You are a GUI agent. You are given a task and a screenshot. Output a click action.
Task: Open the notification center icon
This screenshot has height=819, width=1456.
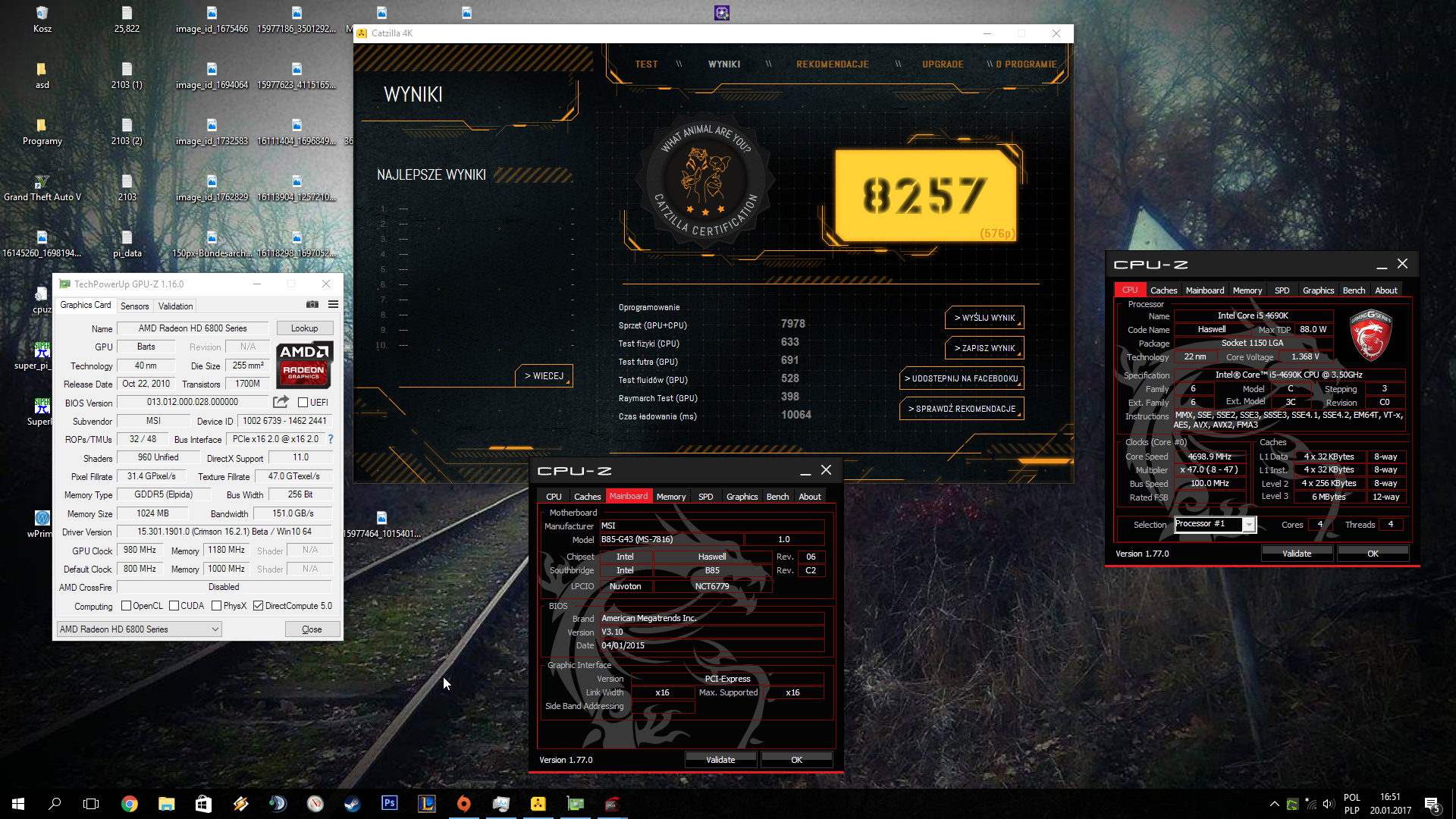(1432, 804)
